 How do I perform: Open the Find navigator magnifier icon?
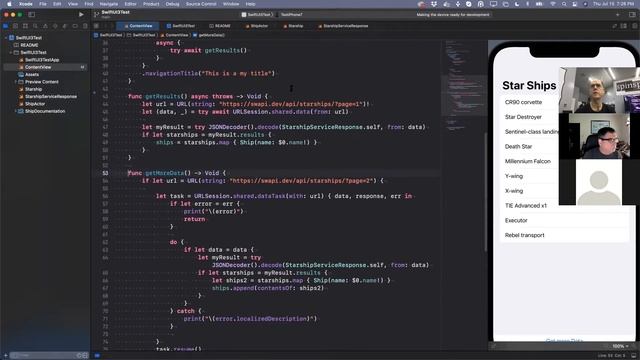pyautogui.click(x=35, y=26)
